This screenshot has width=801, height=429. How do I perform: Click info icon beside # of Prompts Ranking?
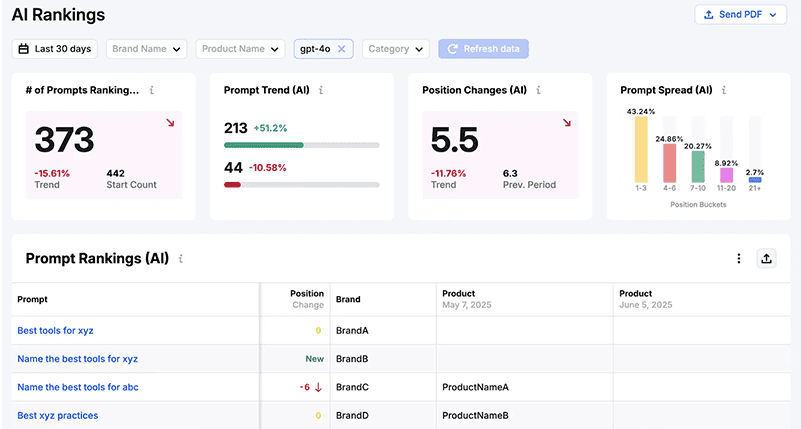point(152,90)
